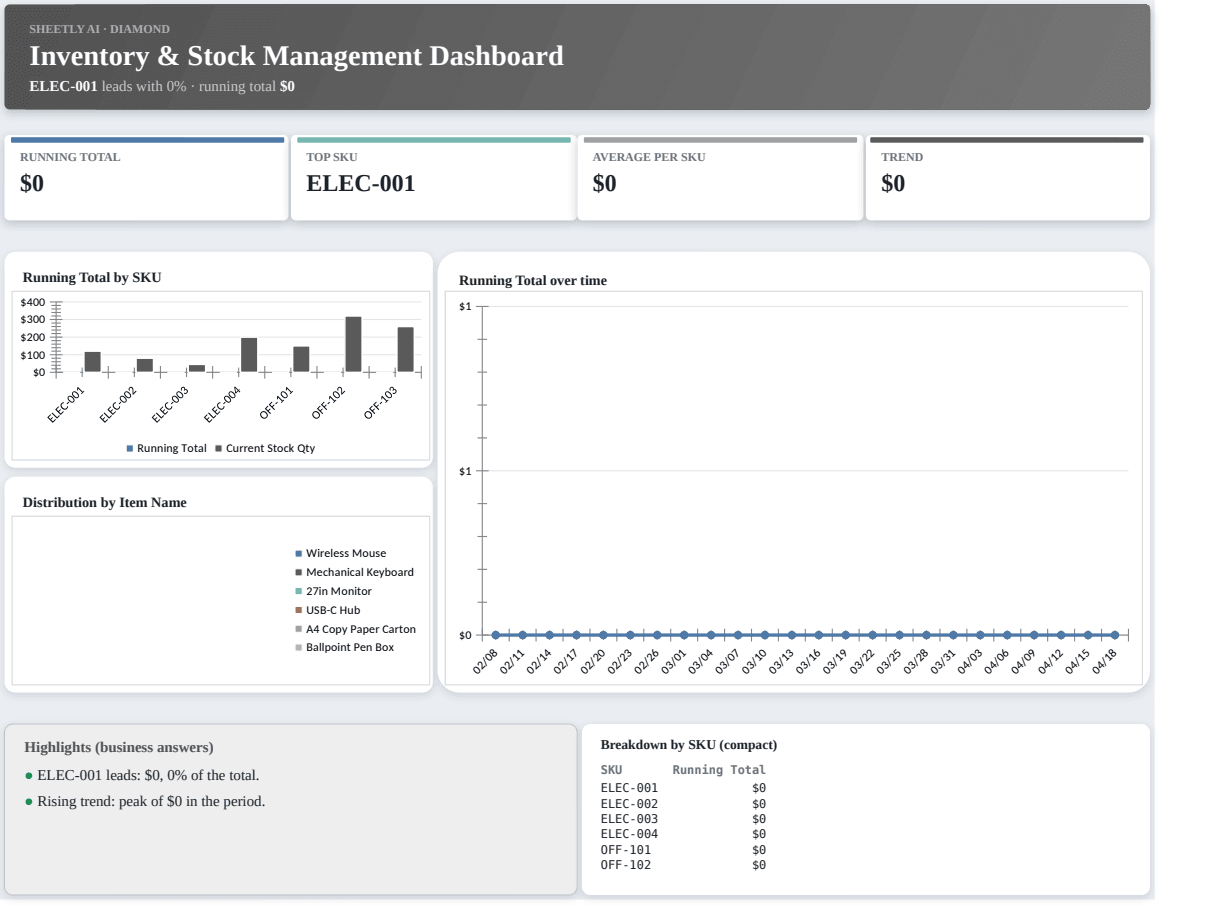The height and width of the screenshot is (922, 1227).
Task: Click the Wireless Mouse legend swatch
Action: click(298, 553)
